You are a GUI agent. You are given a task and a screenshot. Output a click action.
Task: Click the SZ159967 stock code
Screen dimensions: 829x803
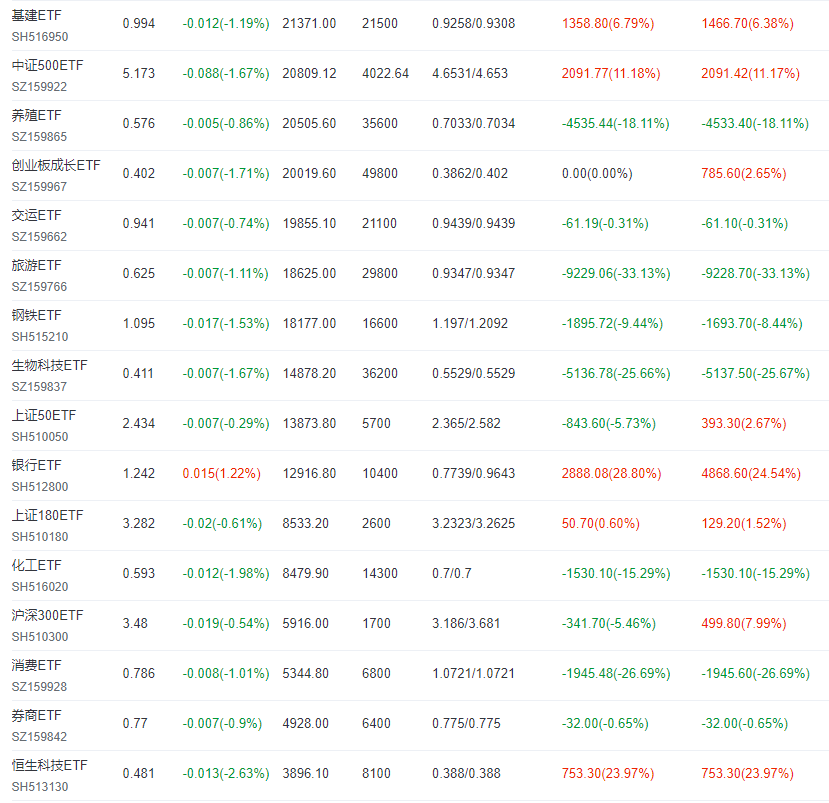pyautogui.click(x=39, y=187)
